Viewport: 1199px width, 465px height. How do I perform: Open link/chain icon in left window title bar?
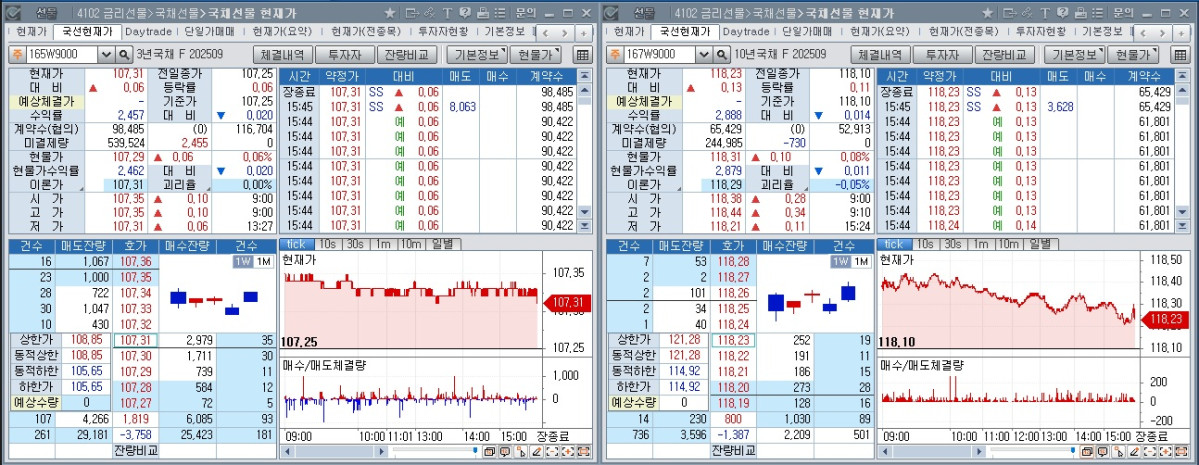tap(431, 13)
